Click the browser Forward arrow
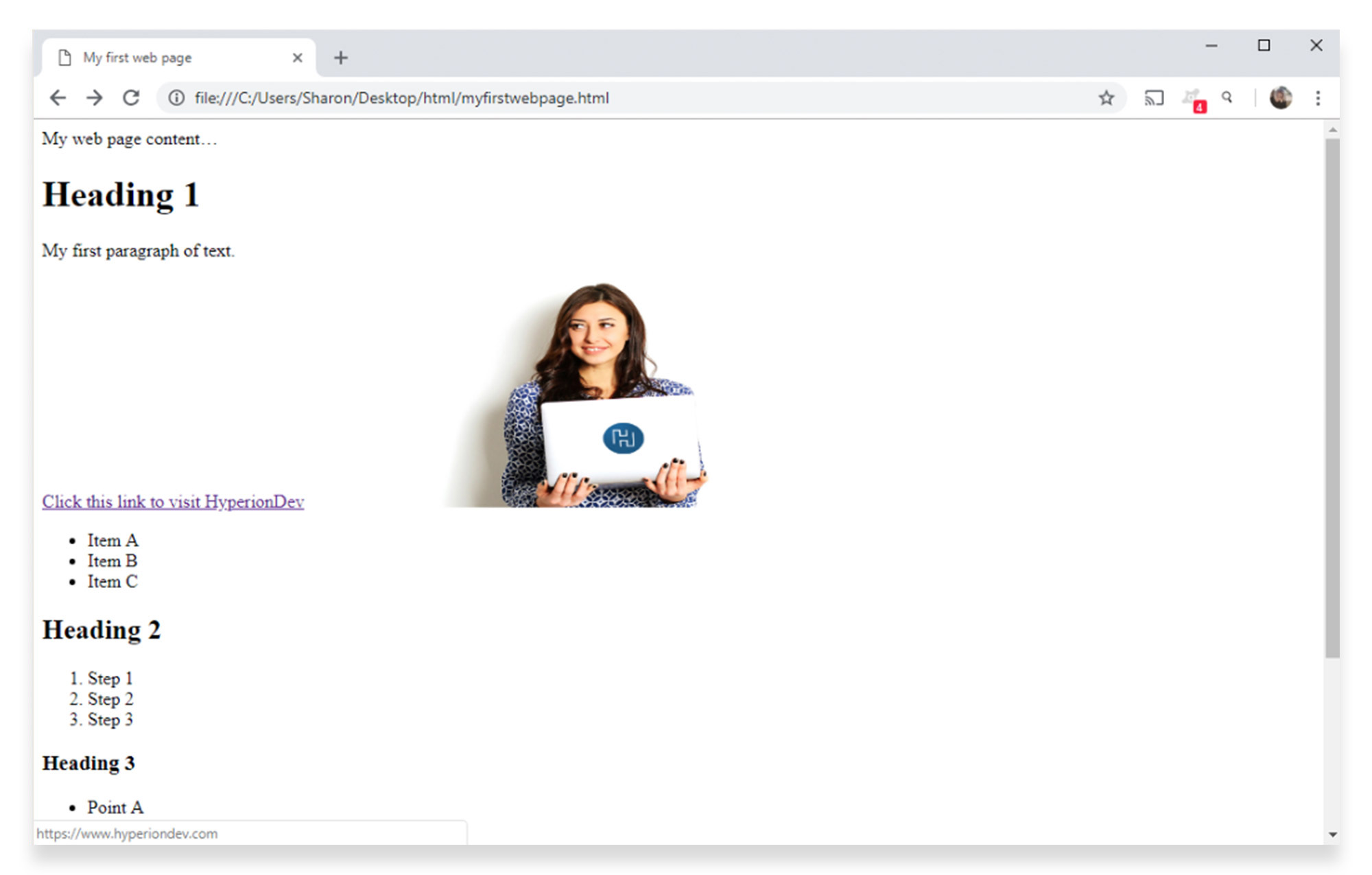The height and width of the screenshot is (875, 1372). [95, 98]
